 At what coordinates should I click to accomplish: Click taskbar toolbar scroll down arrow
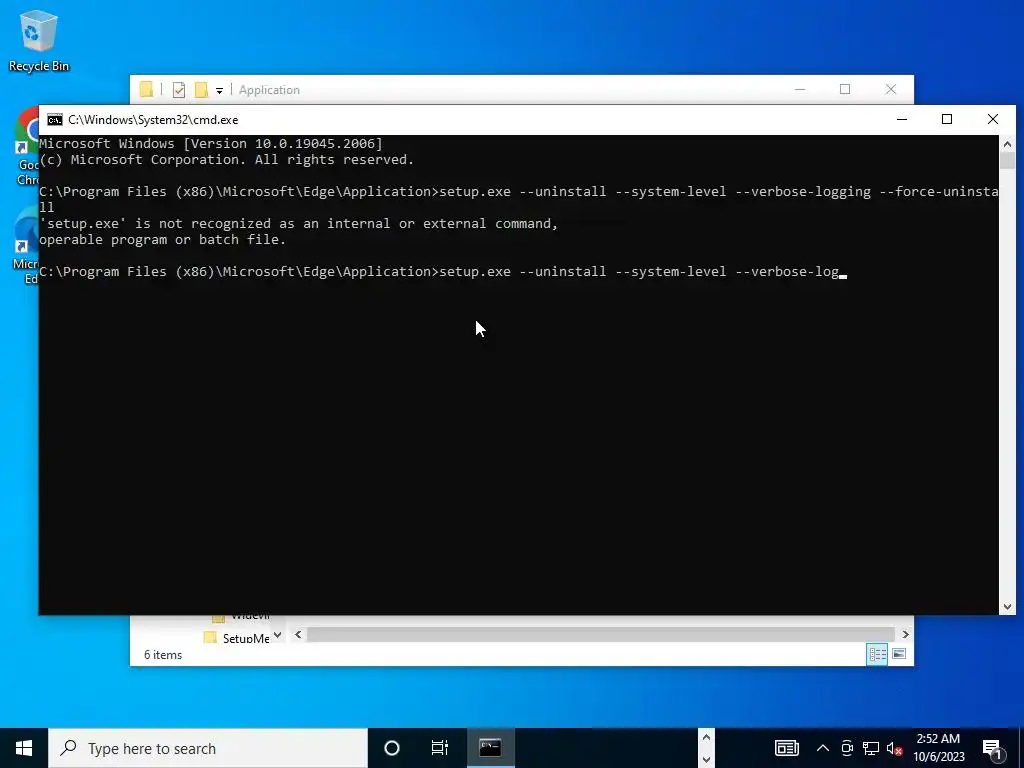706,759
